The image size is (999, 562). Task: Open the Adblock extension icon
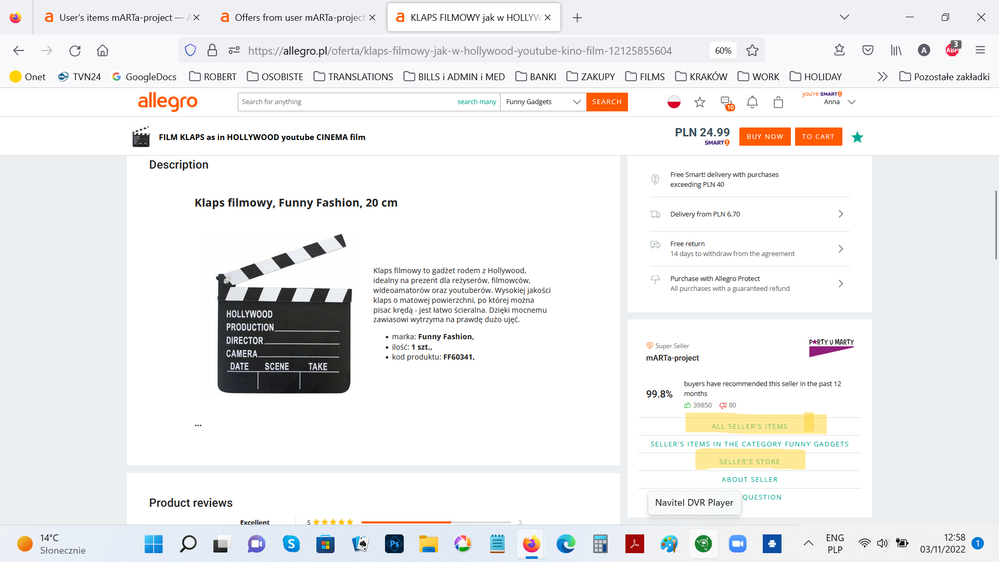952,49
